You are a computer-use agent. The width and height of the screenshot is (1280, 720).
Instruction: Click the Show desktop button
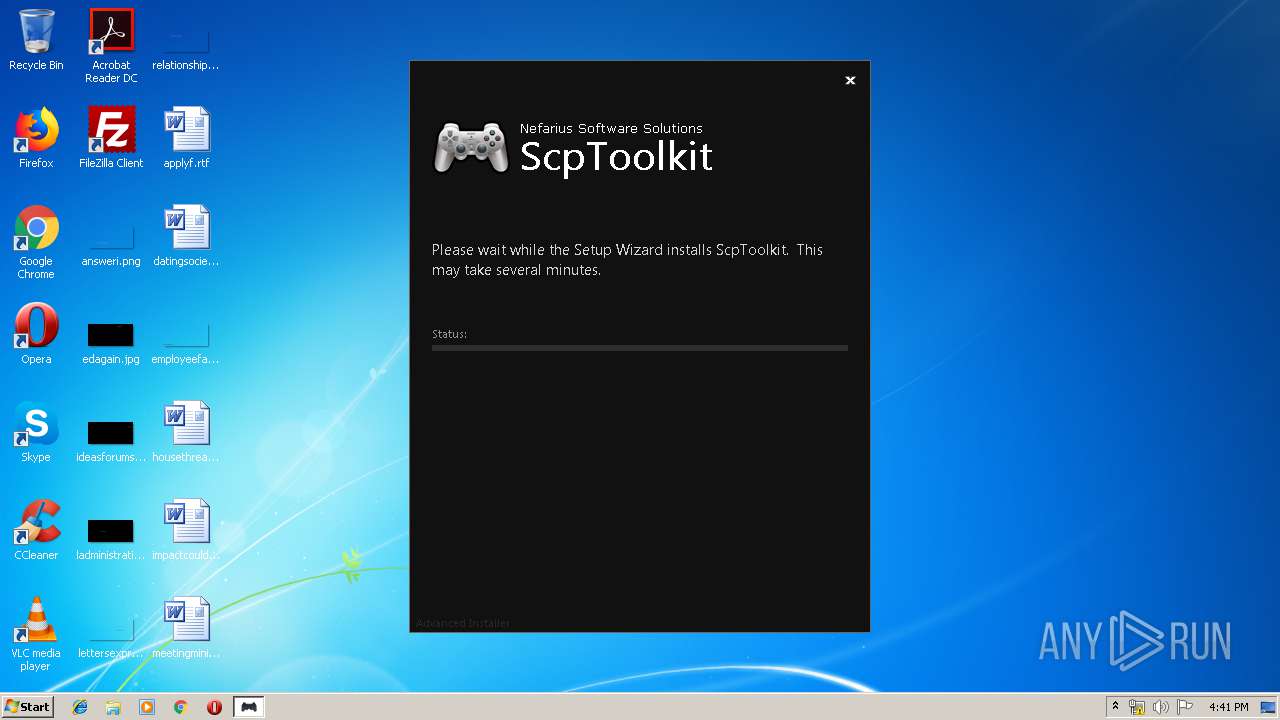[1270, 707]
